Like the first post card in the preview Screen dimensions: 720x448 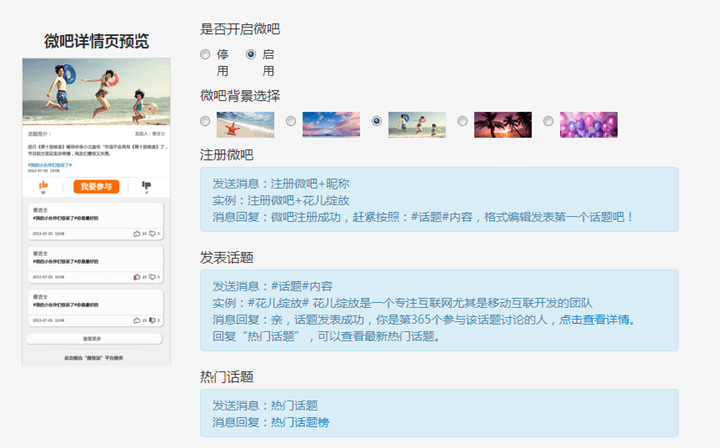pos(137,234)
